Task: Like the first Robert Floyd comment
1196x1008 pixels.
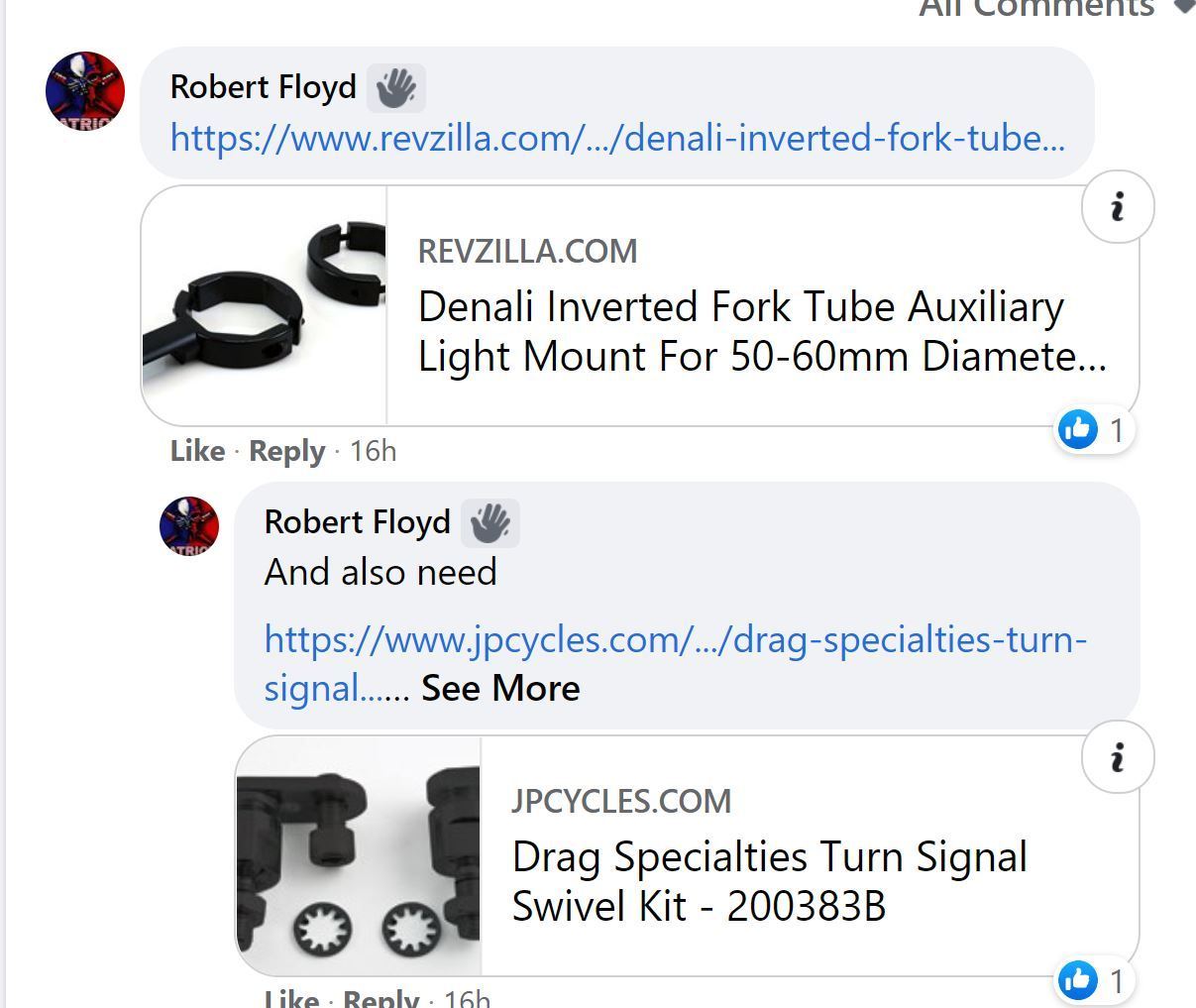Action: [197, 451]
